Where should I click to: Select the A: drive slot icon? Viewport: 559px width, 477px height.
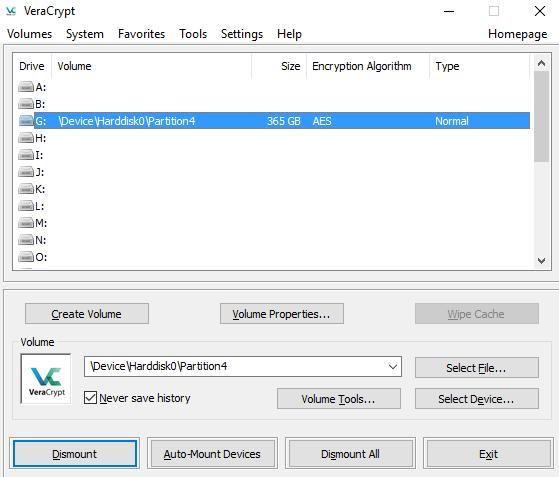[x=26, y=87]
